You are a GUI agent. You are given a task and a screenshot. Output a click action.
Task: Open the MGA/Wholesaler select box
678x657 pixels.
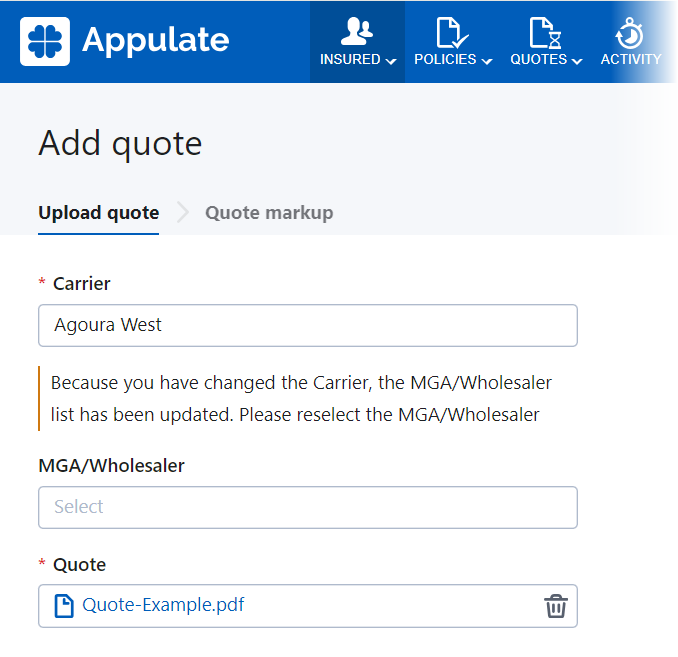pyautogui.click(x=307, y=507)
